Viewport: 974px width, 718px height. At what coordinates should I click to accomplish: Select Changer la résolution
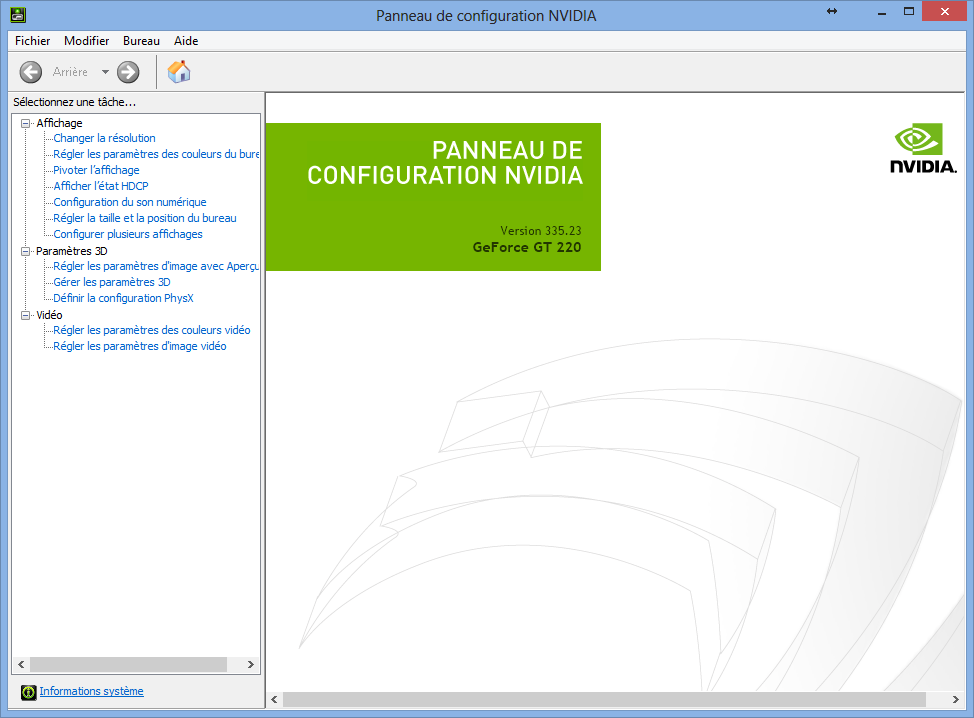(104, 138)
